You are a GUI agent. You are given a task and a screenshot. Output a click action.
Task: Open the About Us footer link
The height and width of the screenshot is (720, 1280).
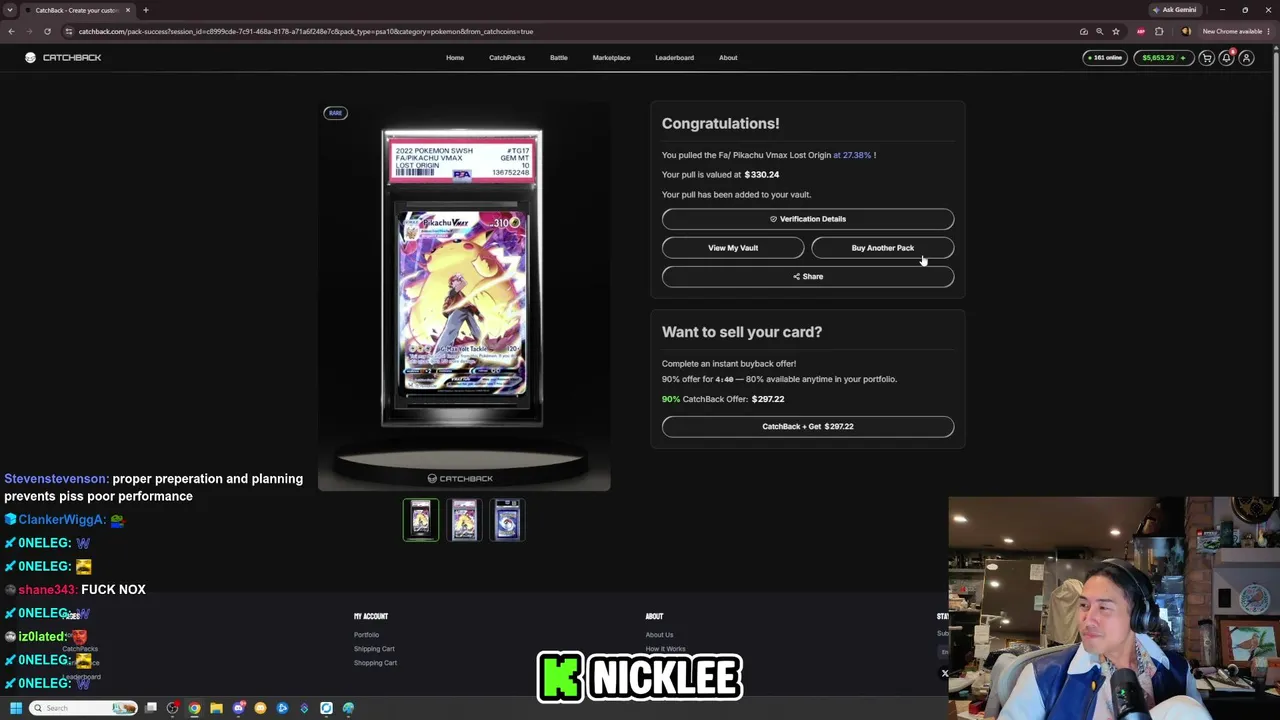click(x=659, y=635)
